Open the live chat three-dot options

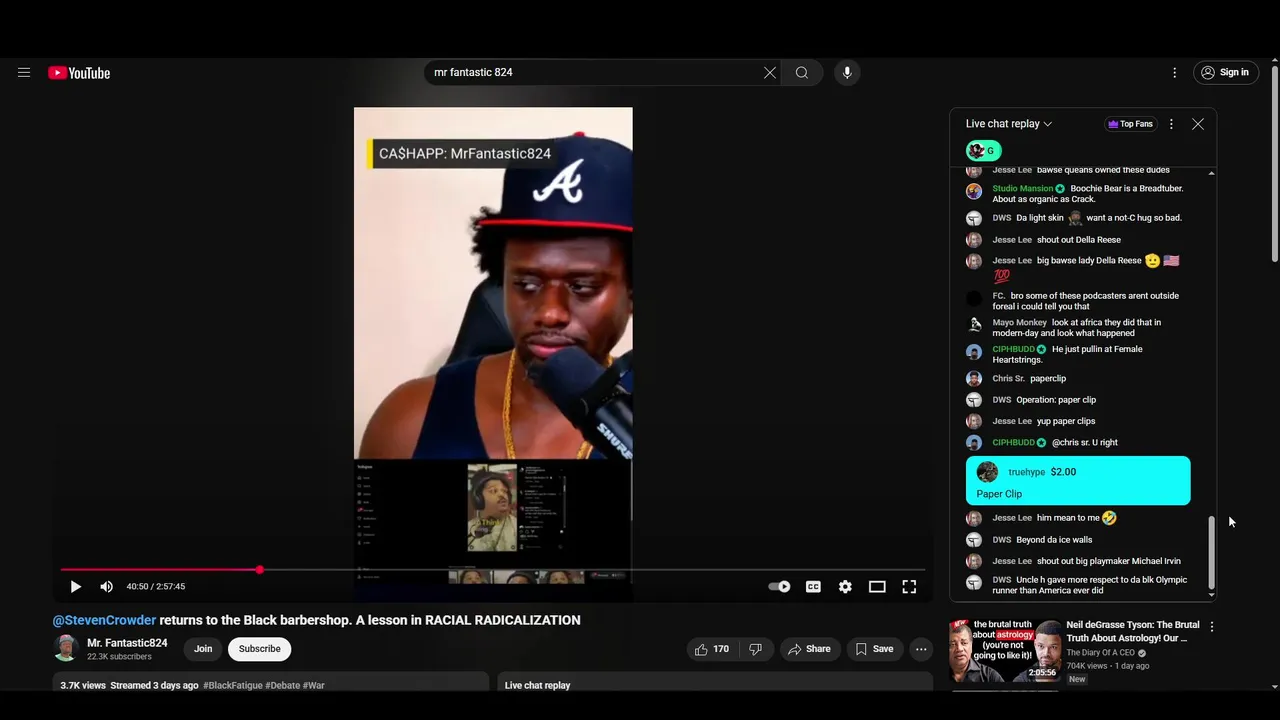(1171, 124)
